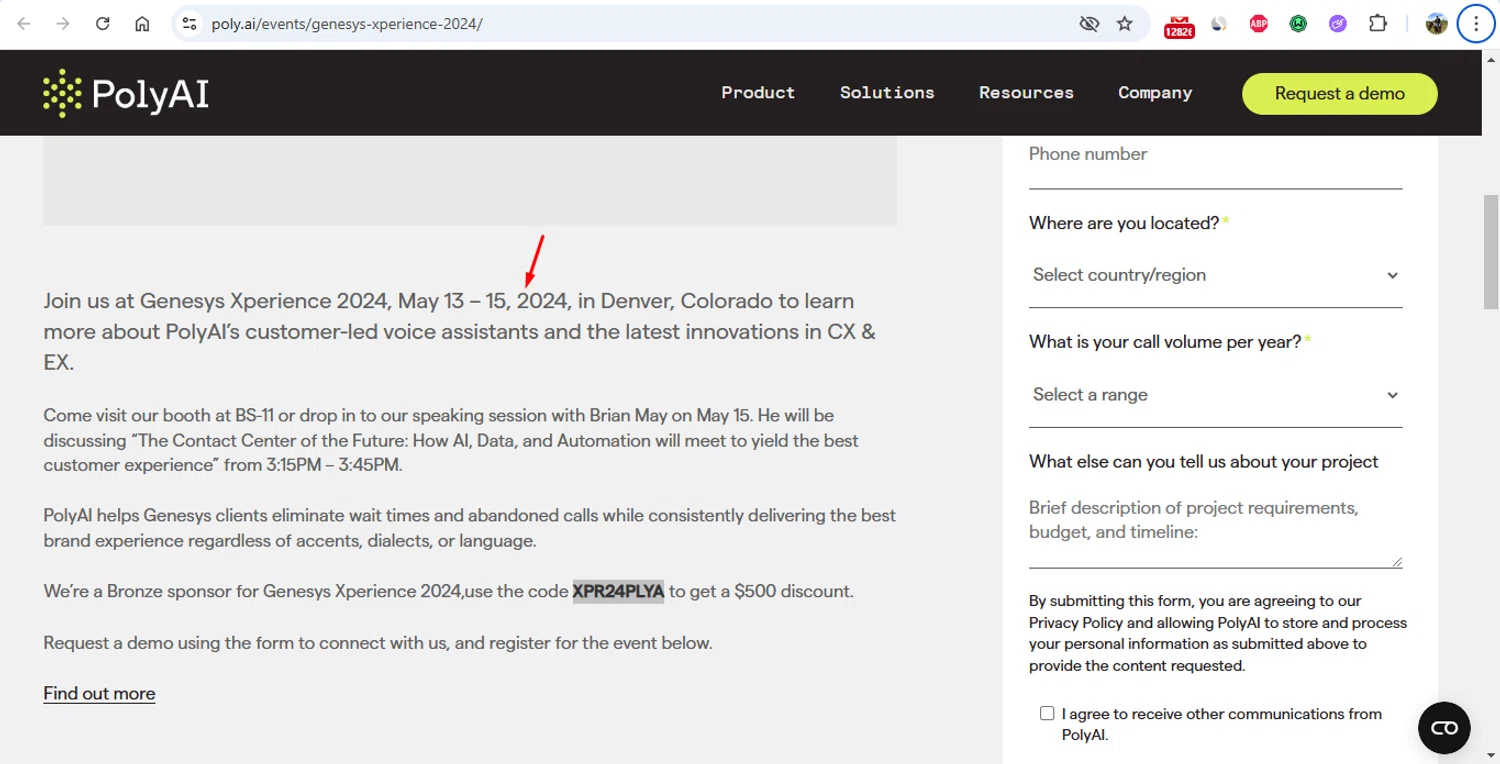Click the crossed-out eye tracking protection icon
Viewport: 1500px width, 764px height.
[x=1089, y=24]
